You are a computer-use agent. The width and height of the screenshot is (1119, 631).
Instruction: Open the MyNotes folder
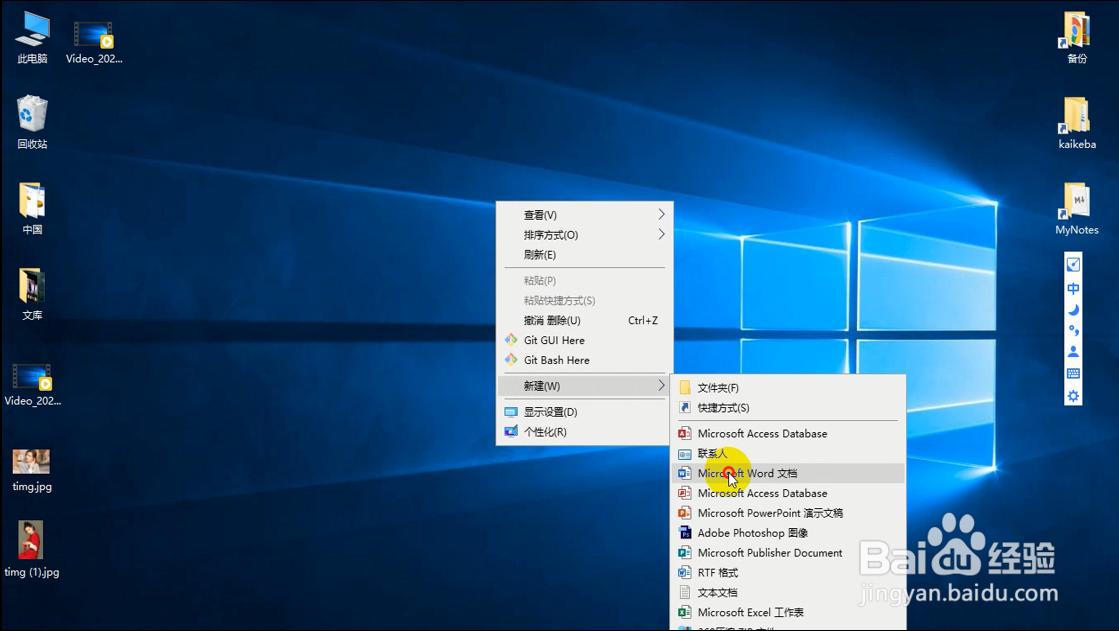coord(1075,200)
